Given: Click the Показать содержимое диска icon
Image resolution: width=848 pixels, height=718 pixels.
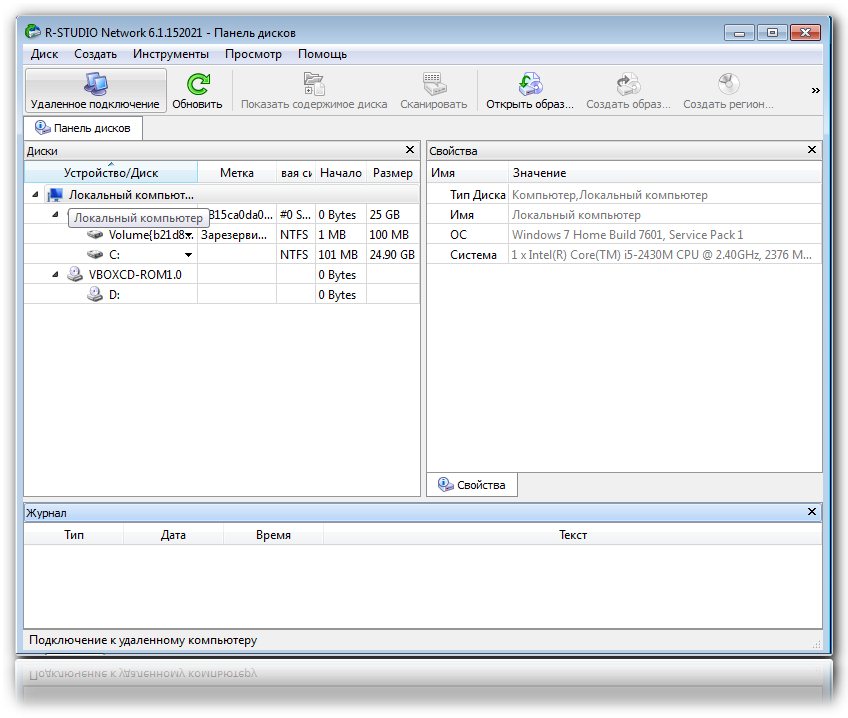Looking at the screenshot, I should [x=313, y=84].
